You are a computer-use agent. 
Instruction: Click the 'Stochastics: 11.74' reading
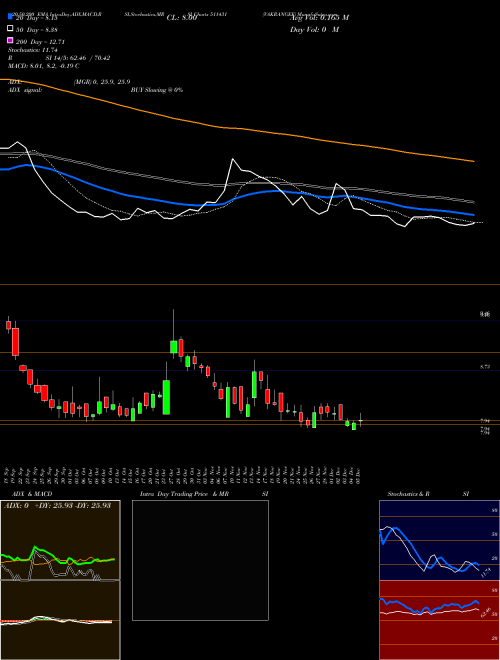point(33,50)
